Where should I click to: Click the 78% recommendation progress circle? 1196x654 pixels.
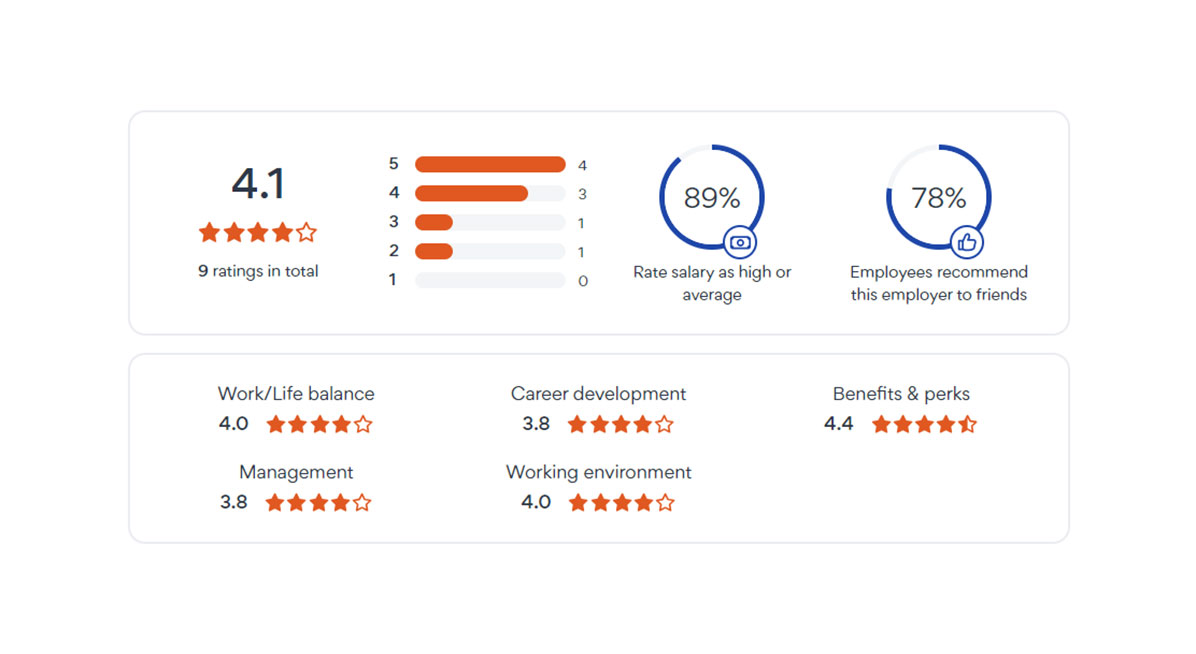click(x=938, y=197)
